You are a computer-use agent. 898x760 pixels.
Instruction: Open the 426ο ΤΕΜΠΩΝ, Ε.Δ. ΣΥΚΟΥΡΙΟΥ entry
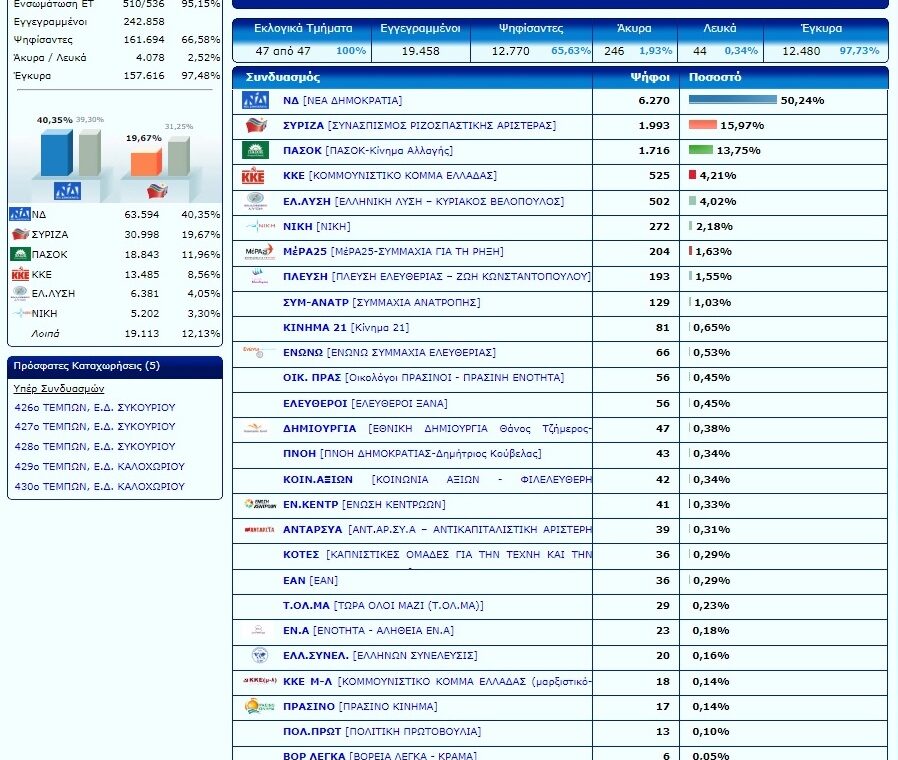click(95, 407)
